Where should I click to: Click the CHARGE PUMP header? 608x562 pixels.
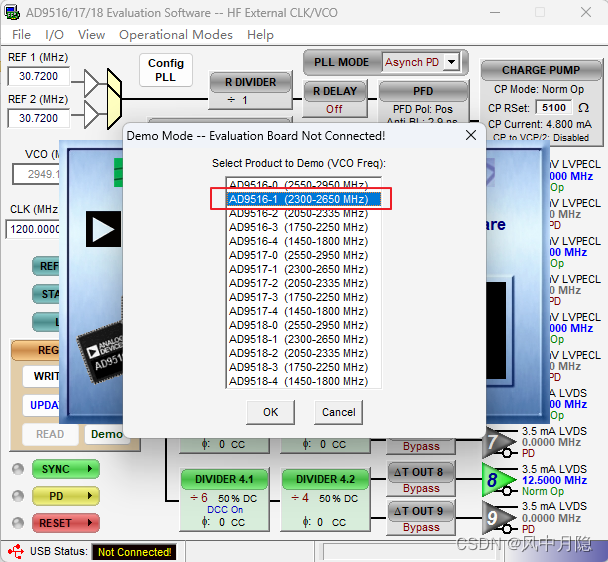541,70
